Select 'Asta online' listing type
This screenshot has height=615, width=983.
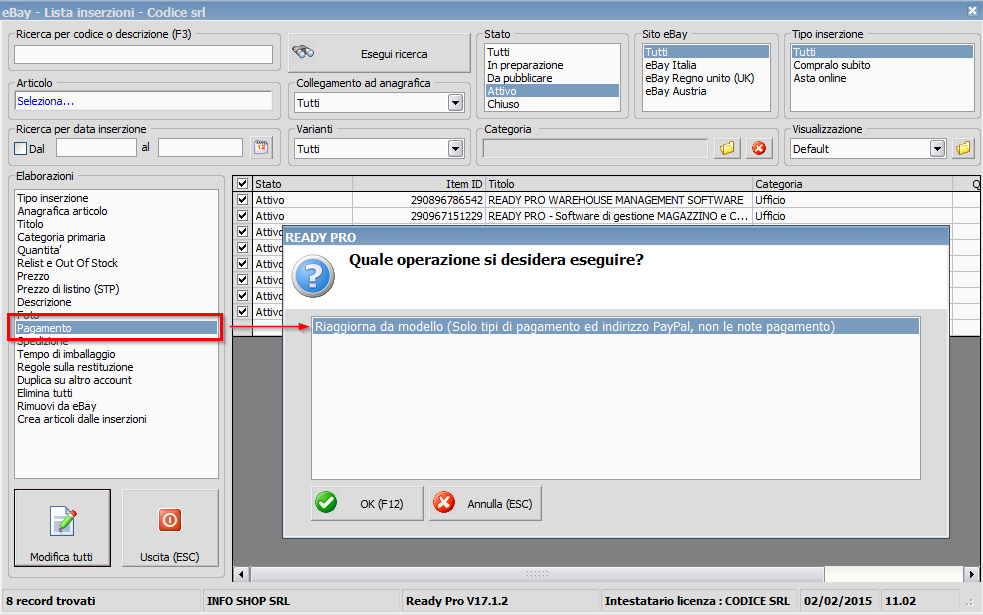click(882, 78)
